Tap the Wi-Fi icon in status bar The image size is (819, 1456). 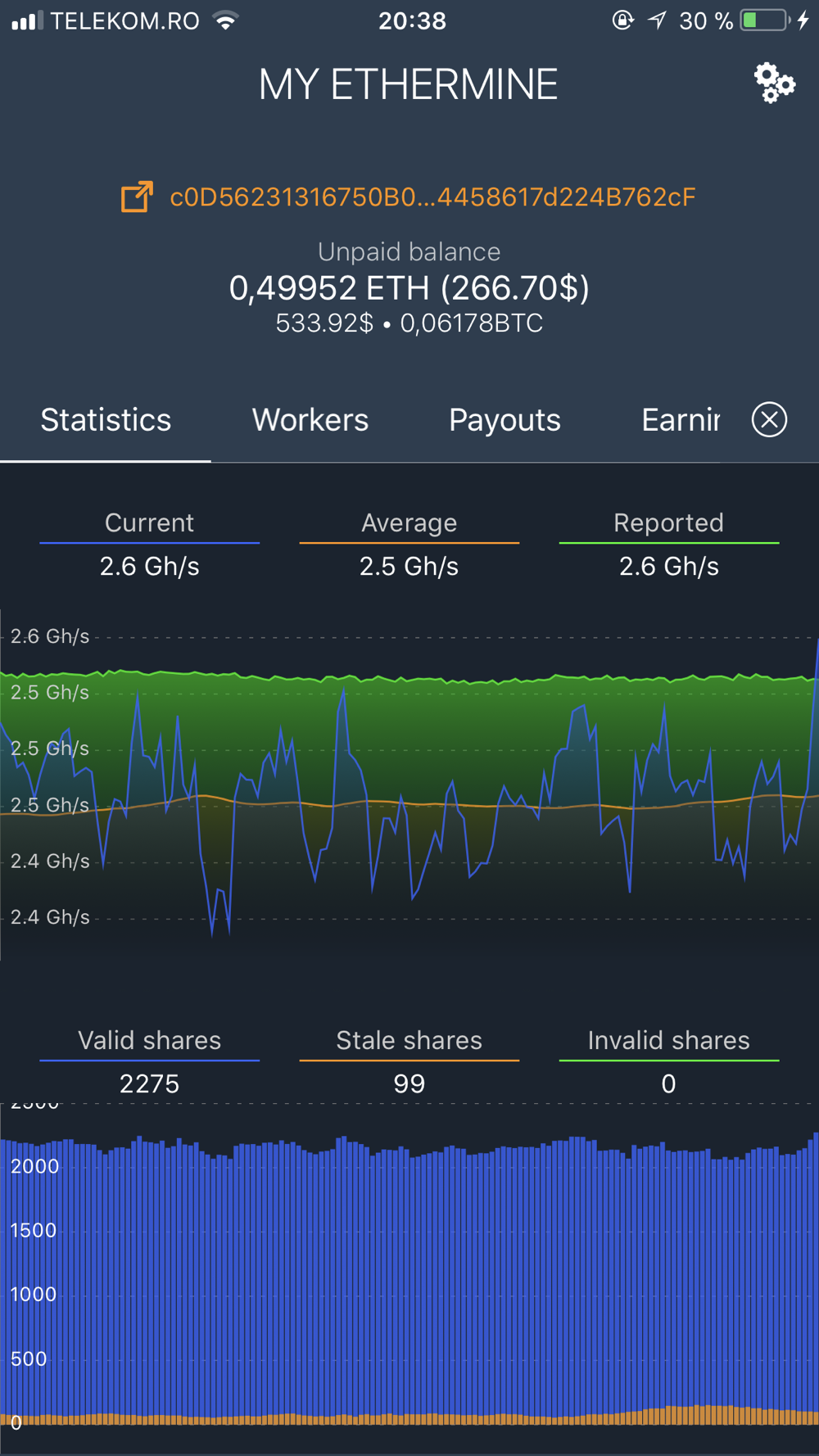coord(225,20)
